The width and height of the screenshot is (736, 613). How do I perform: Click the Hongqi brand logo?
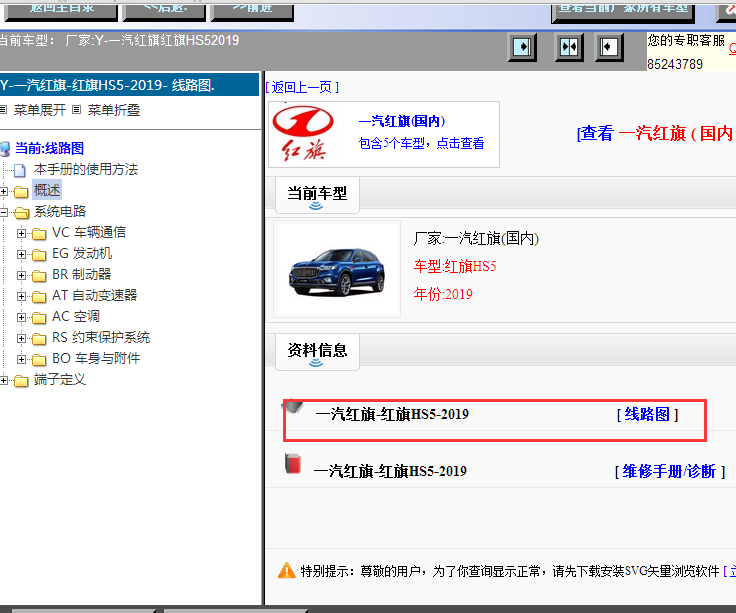(303, 134)
